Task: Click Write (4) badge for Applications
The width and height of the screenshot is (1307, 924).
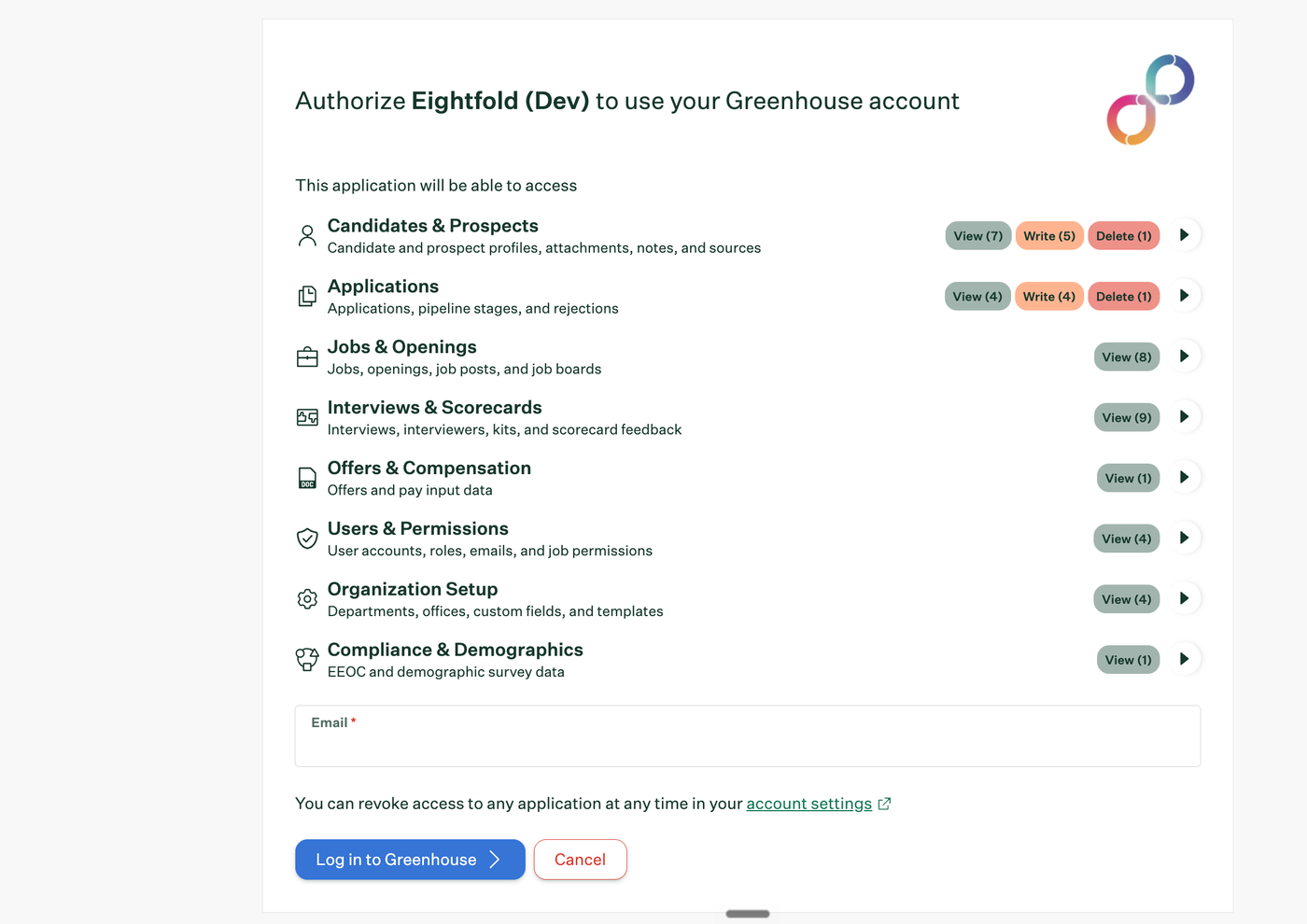Action: click(1049, 297)
